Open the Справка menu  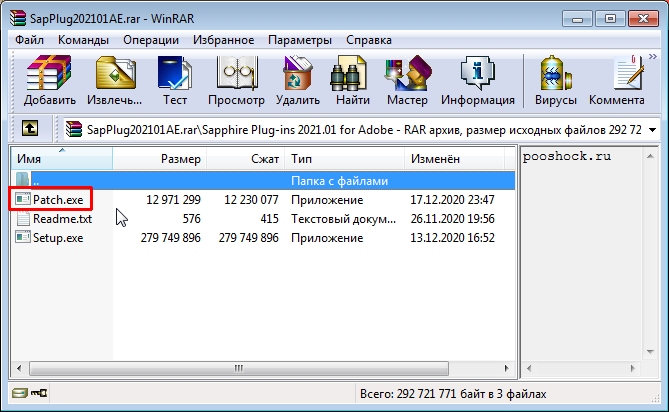click(369, 40)
